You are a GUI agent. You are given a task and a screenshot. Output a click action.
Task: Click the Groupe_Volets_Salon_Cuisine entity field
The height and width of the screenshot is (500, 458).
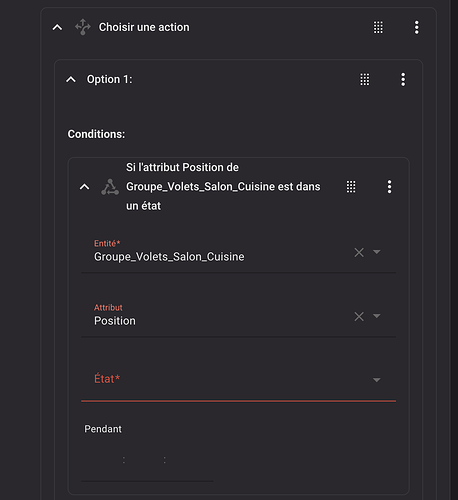pyautogui.click(x=239, y=252)
